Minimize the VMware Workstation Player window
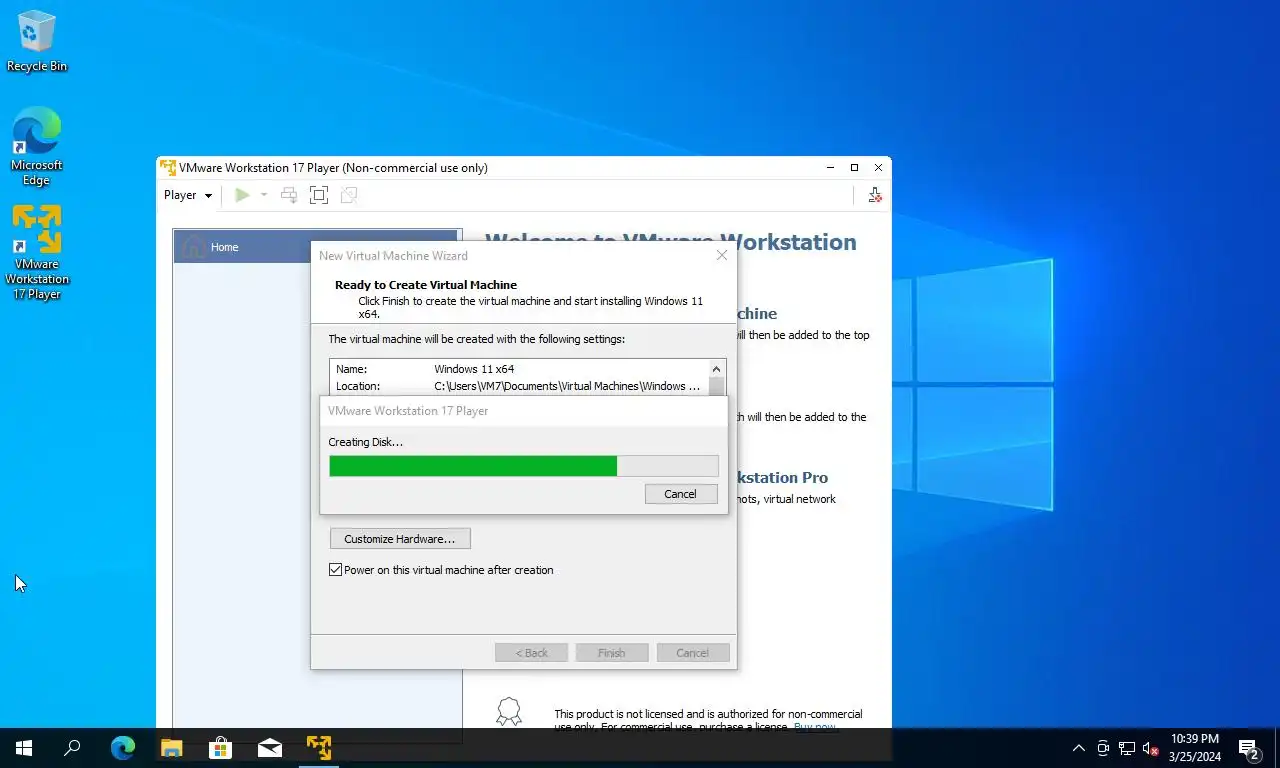 pos(830,167)
